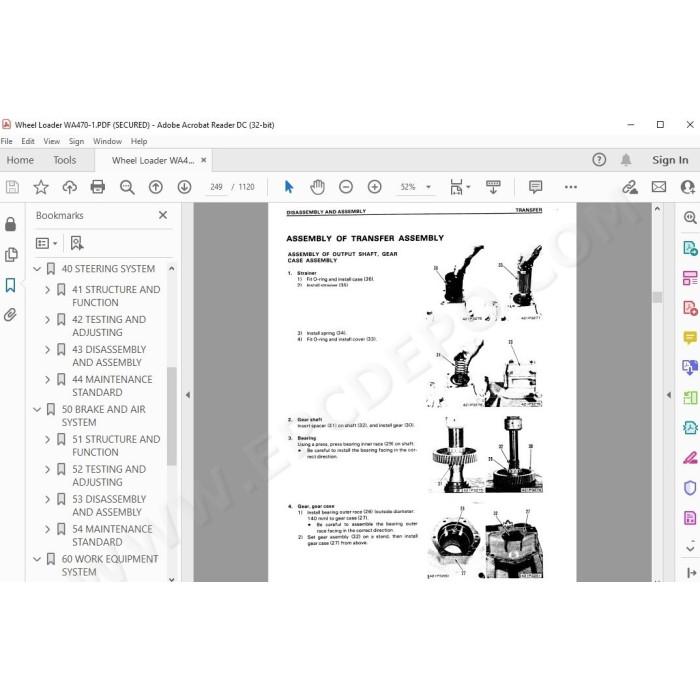Switch to the Tools tab
This screenshot has width=700, height=700.
click(x=65, y=160)
